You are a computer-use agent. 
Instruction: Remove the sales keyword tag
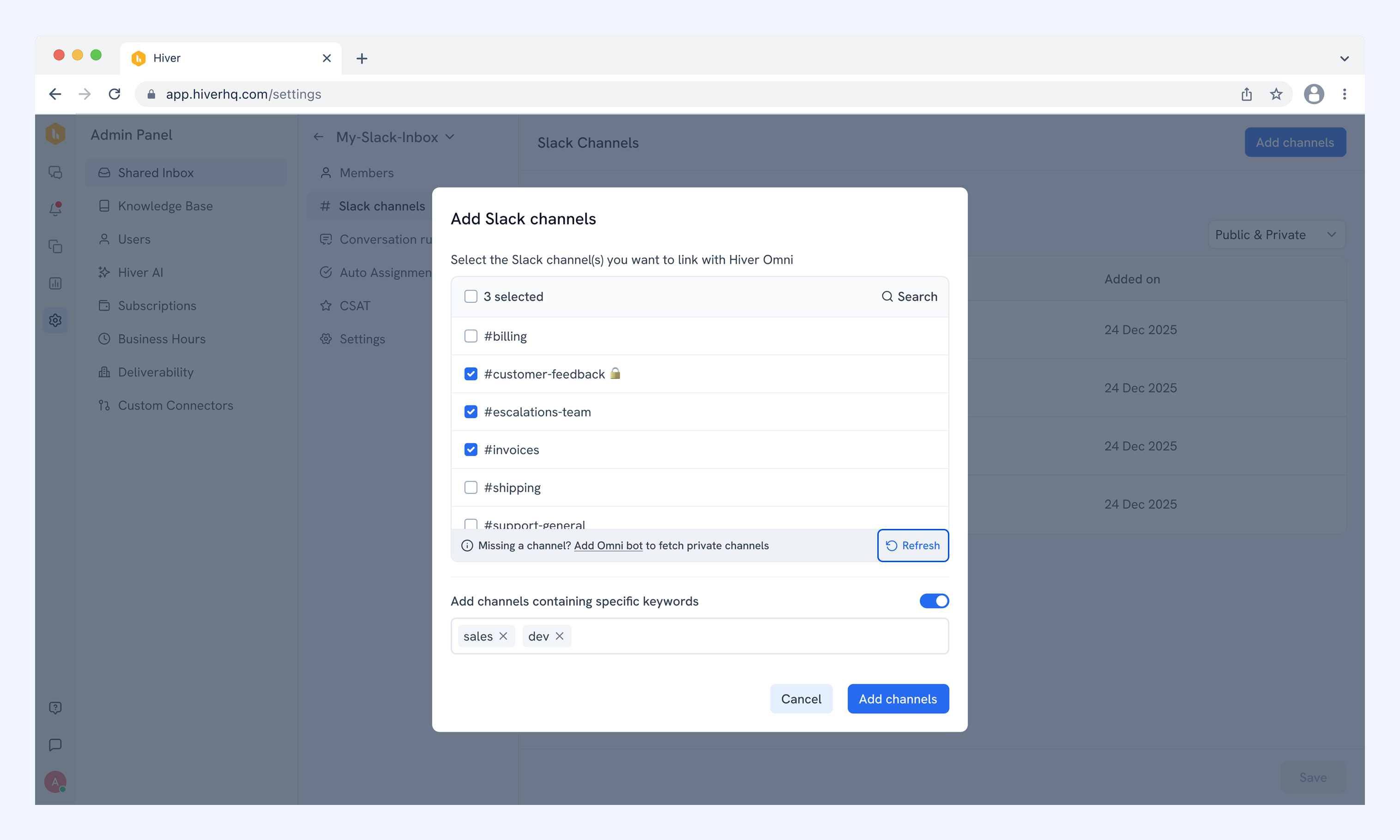[503, 636]
